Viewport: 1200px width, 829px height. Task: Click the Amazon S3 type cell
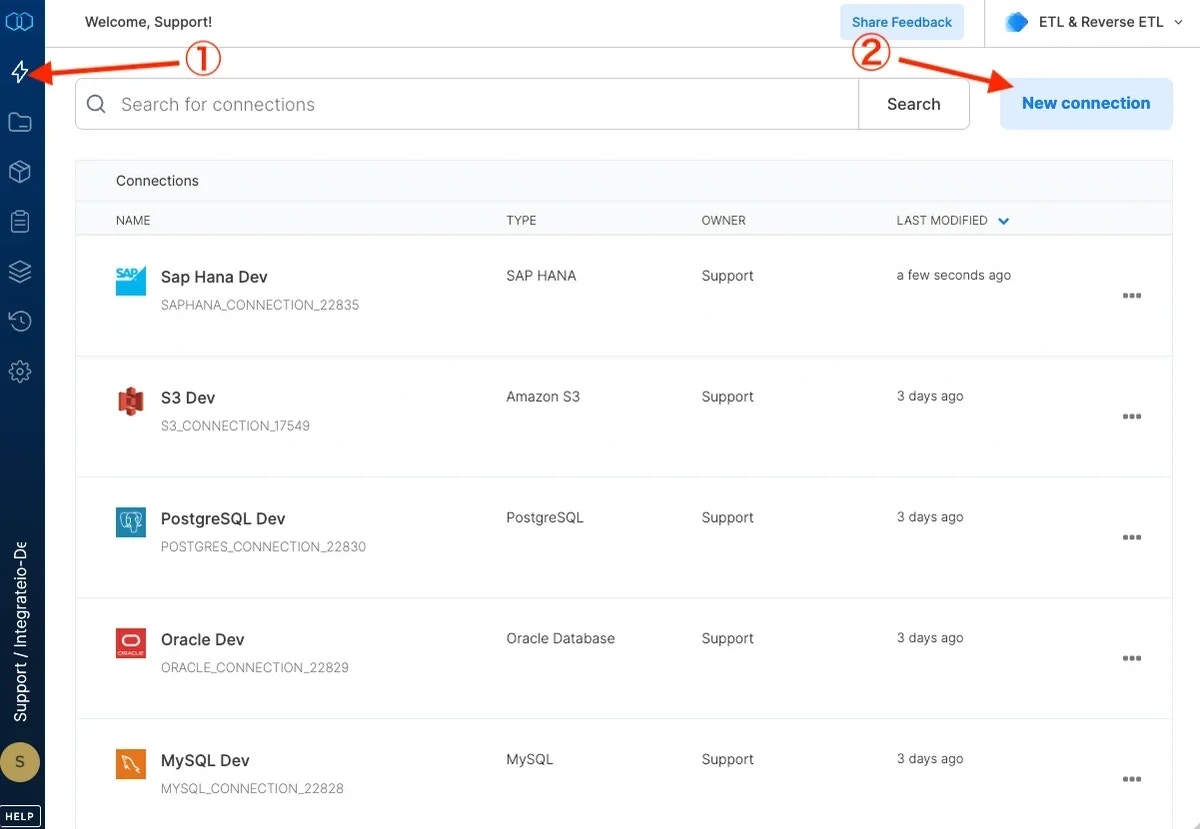pos(543,396)
